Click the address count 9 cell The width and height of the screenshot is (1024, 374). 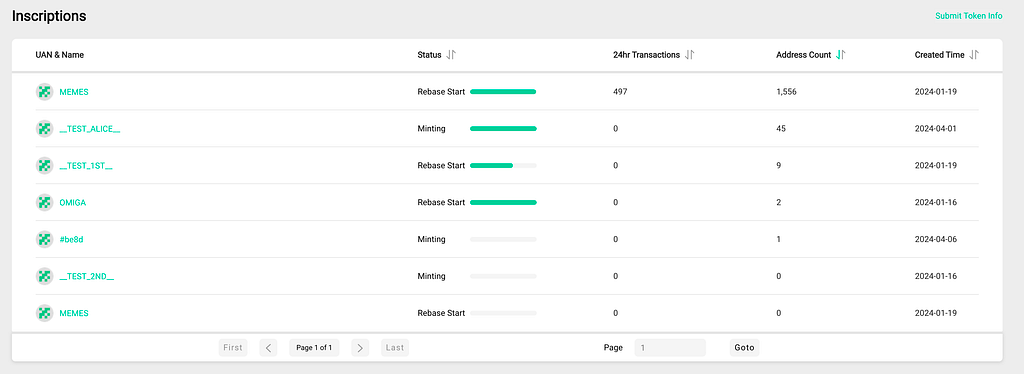coord(778,166)
